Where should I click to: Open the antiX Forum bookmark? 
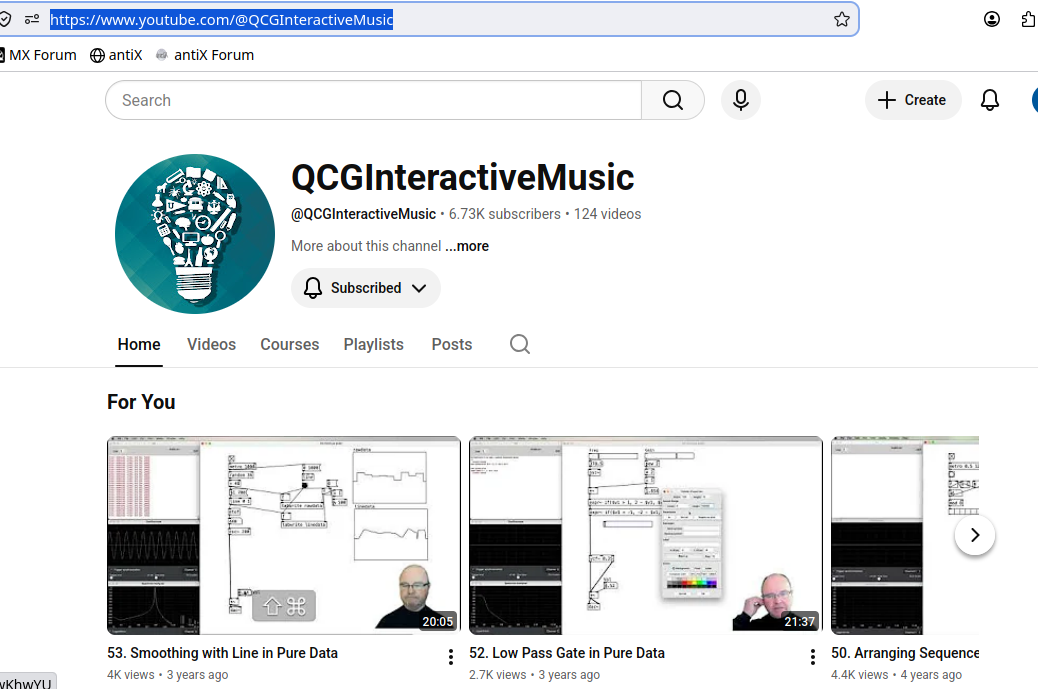(x=205, y=55)
